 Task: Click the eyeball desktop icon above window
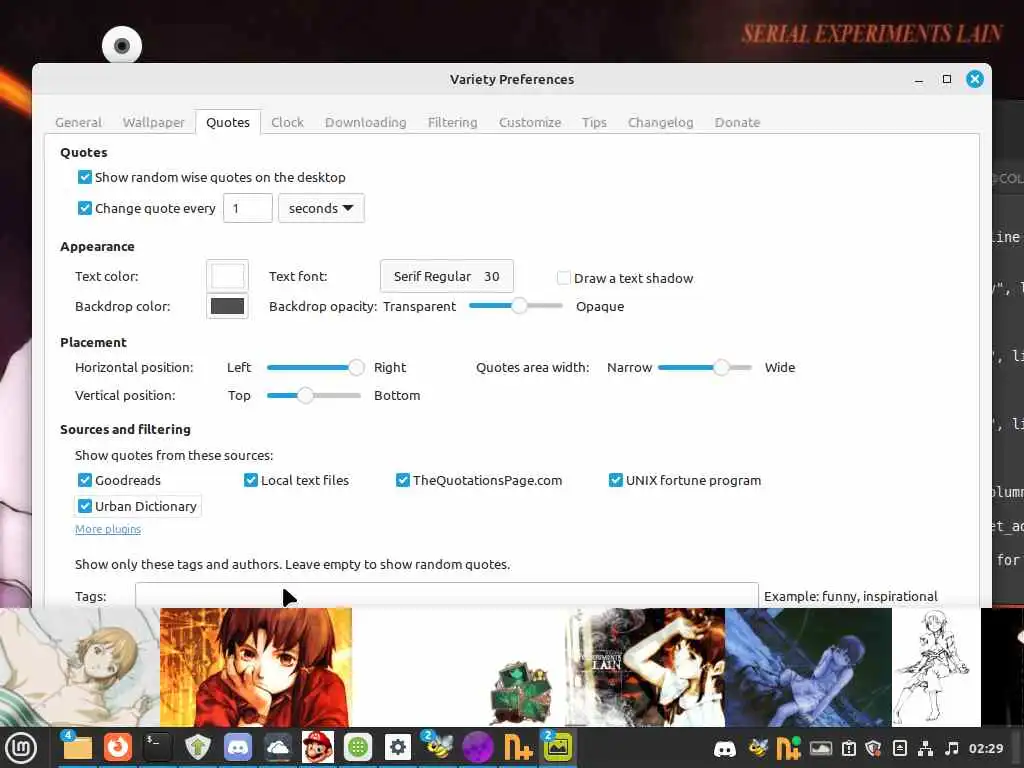point(121,46)
